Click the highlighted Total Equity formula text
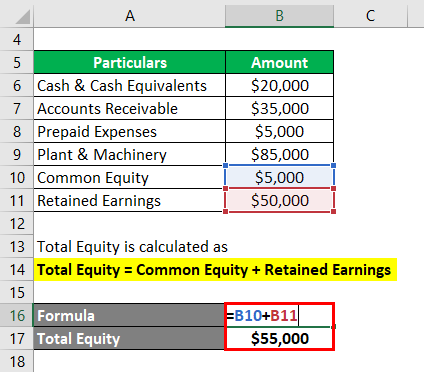This screenshot has width=424, height=372. click(214, 270)
